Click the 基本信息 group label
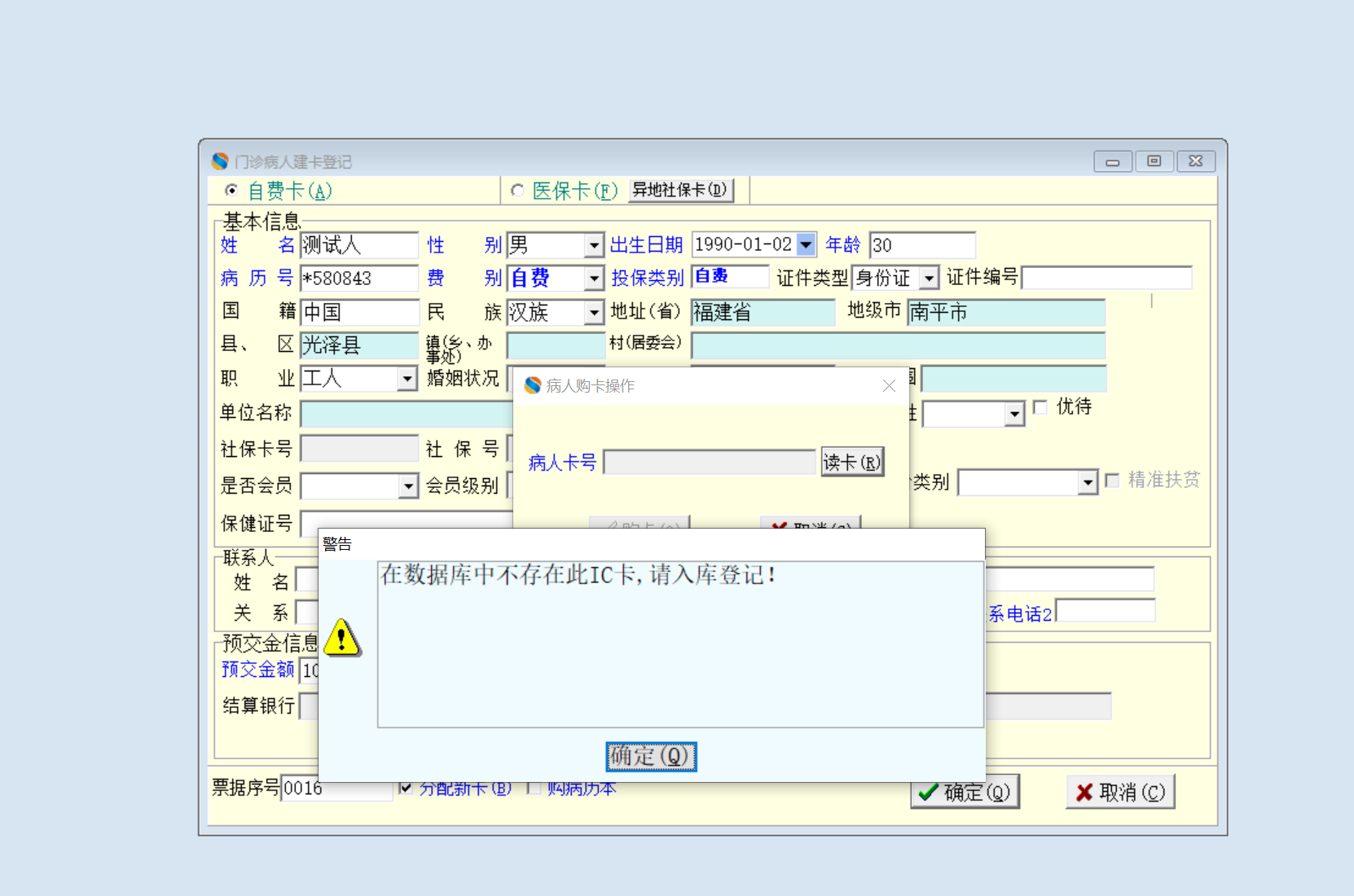Image resolution: width=1354 pixels, height=896 pixels. click(x=262, y=222)
